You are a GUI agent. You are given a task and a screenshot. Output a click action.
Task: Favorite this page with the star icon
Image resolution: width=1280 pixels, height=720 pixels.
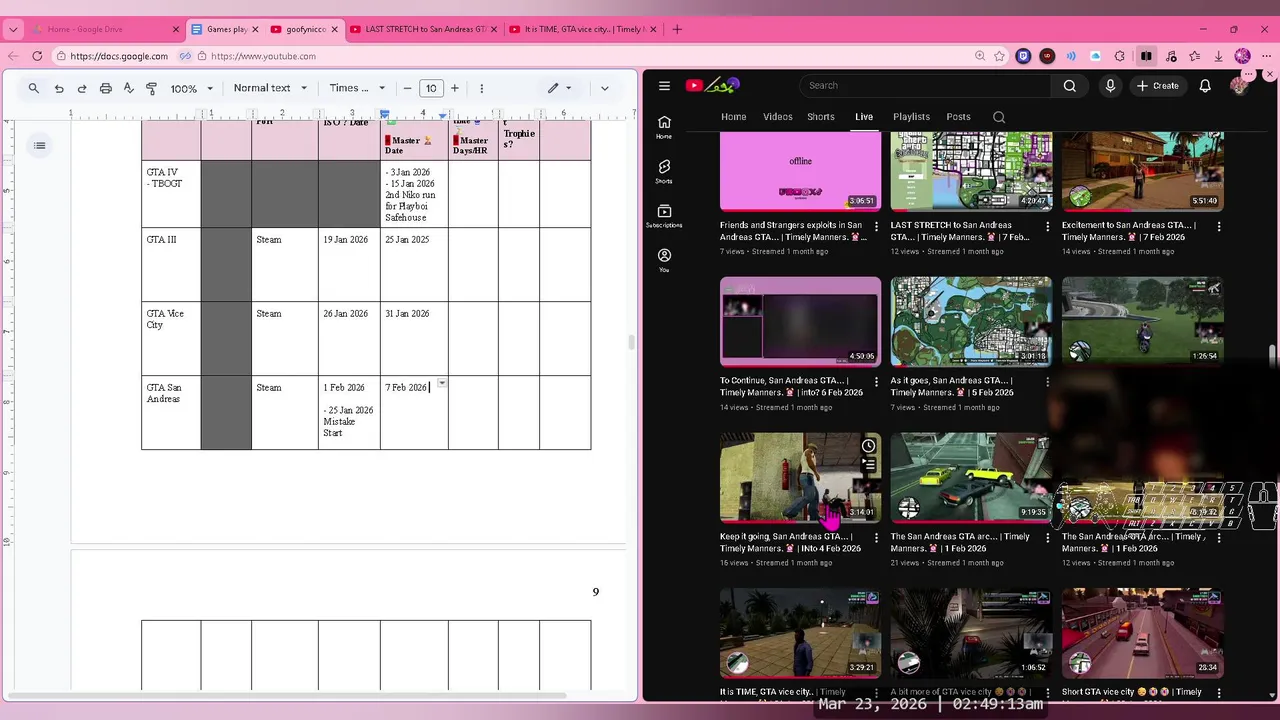1001,56
